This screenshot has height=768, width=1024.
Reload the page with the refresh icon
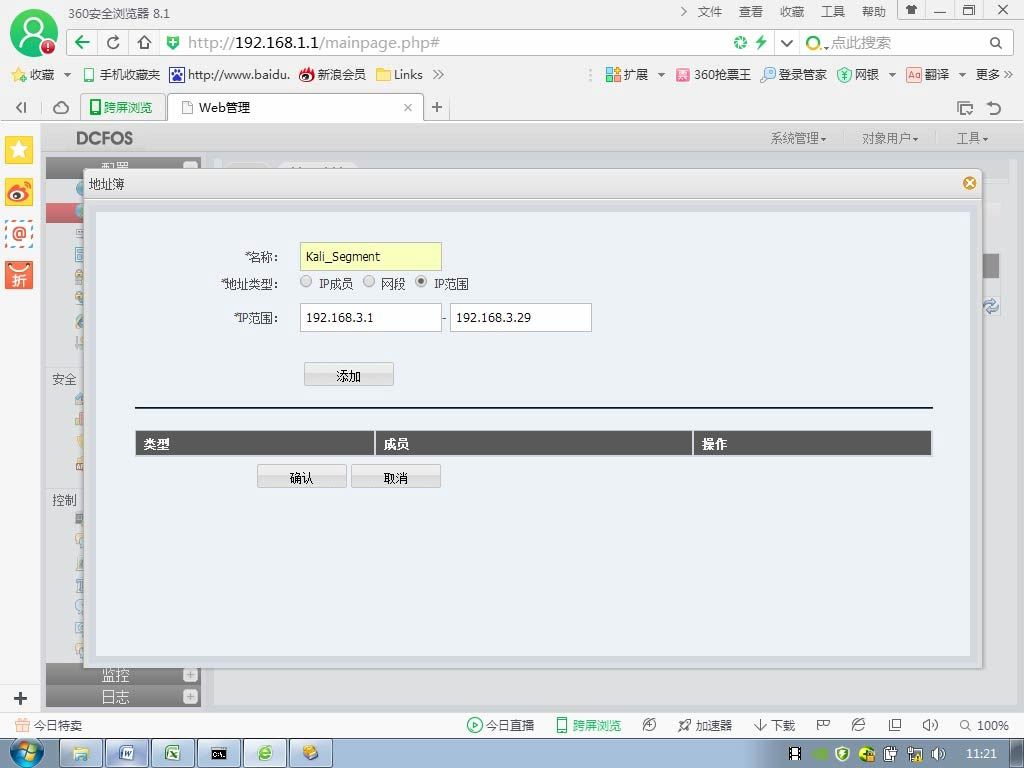click(113, 42)
